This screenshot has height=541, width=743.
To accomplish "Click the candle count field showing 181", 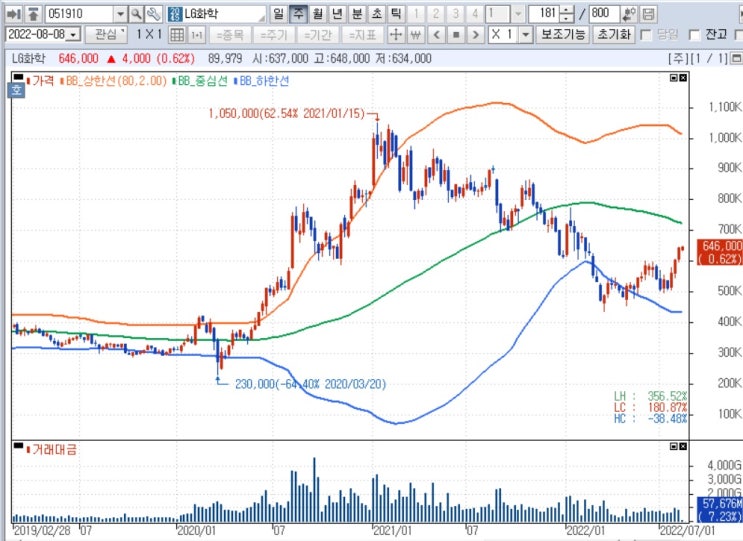I will [544, 14].
